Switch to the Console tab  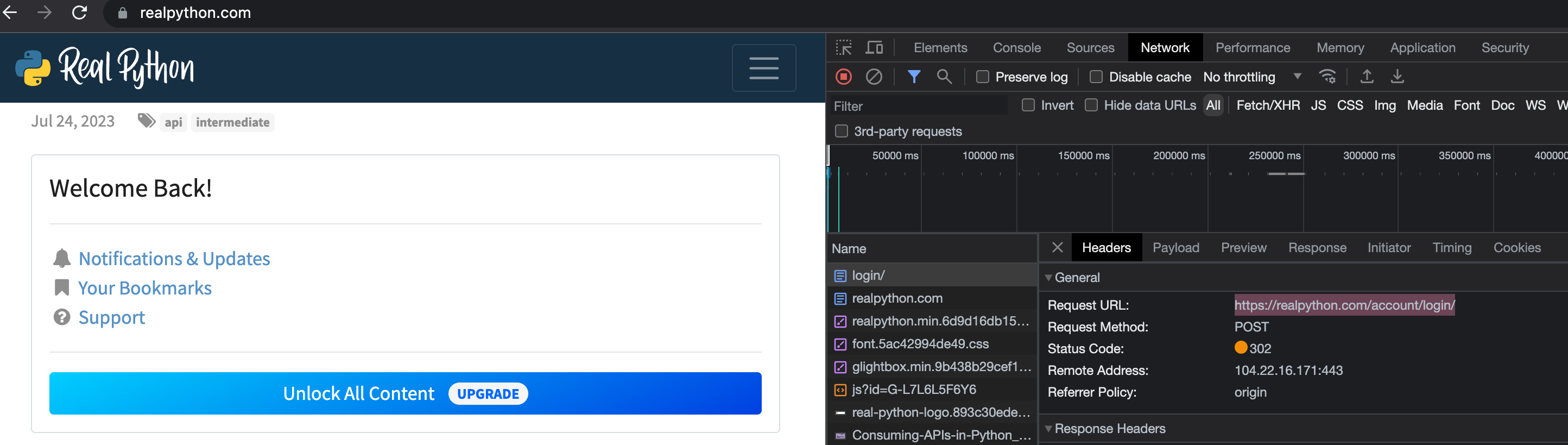pyautogui.click(x=1016, y=47)
